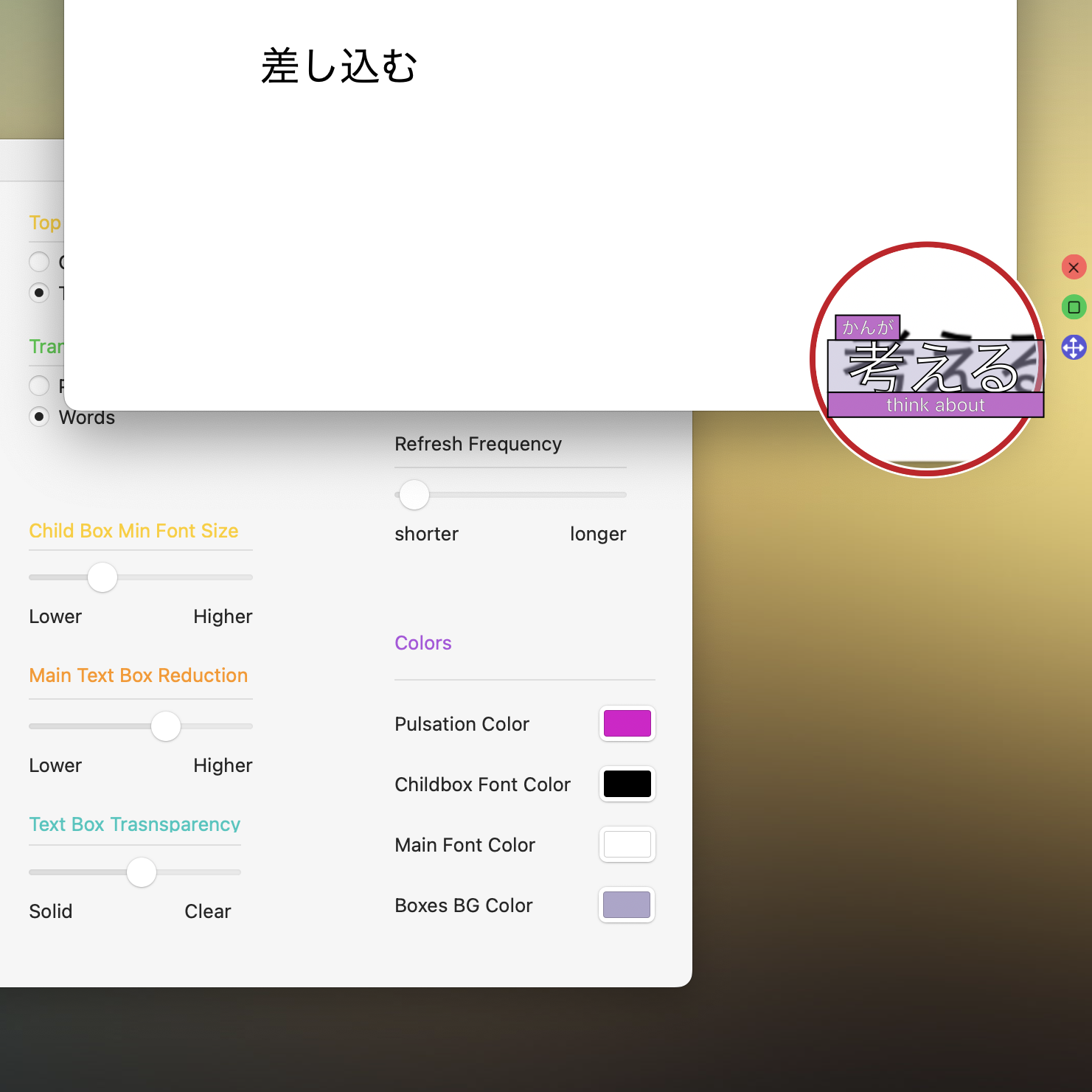The image size is (1092, 1092).
Task: Click the Colors section heading
Action: (x=423, y=643)
